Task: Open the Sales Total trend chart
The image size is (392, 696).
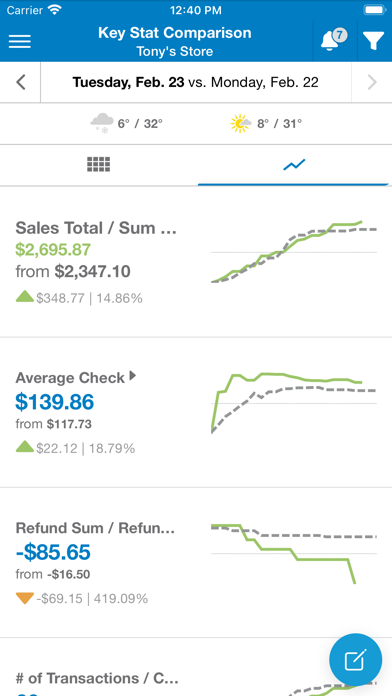Action: [294, 252]
